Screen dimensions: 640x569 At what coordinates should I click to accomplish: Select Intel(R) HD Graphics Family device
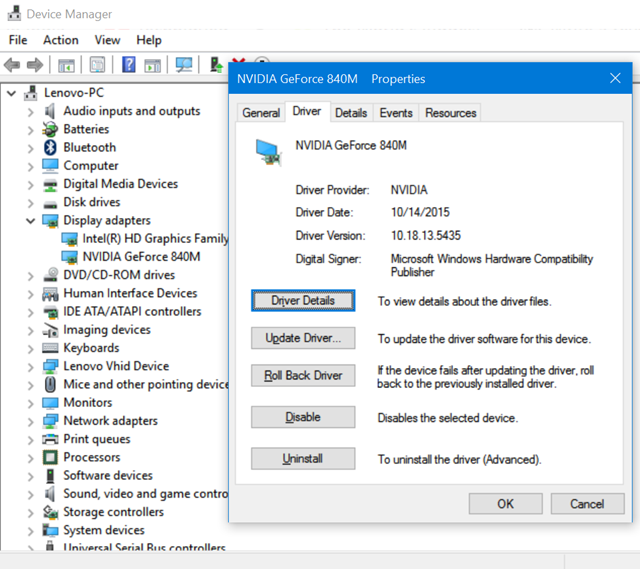click(x=155, y=238)
